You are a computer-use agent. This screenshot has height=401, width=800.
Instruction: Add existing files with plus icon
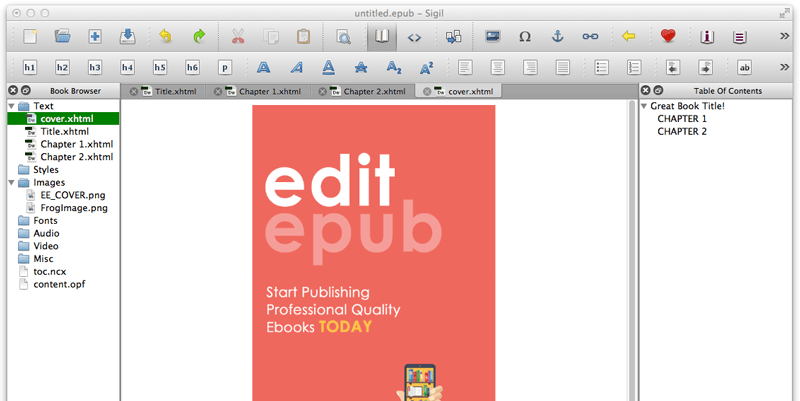click(95, 36)
